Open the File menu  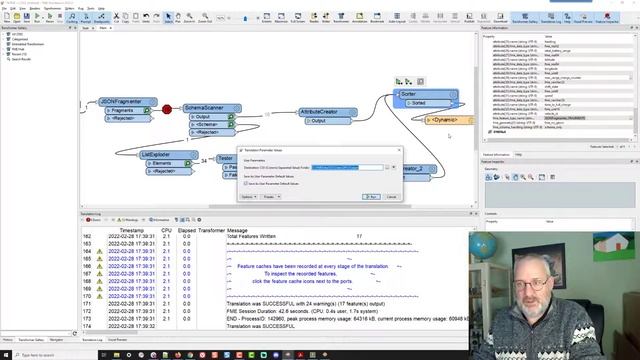pos(4,8)
